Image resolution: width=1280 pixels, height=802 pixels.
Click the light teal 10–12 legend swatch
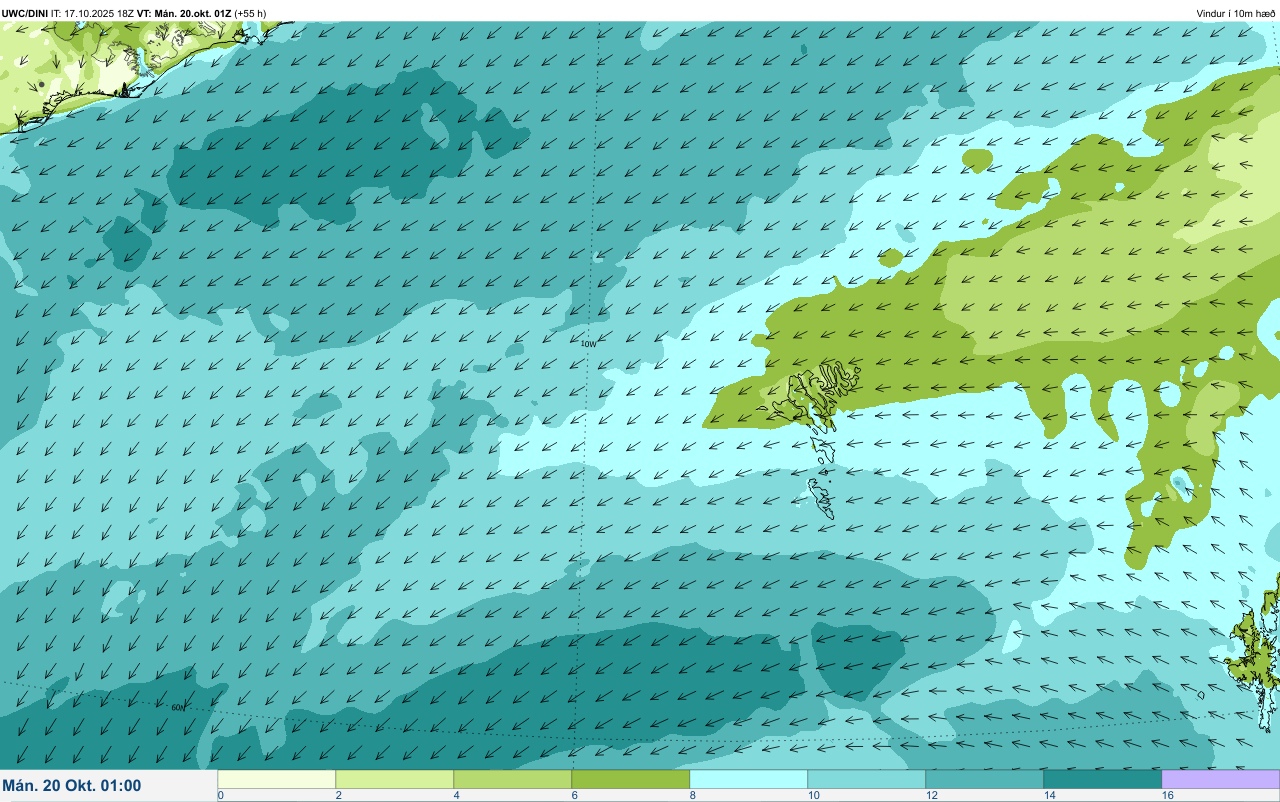pyautogui.click(x=866, y=779)
